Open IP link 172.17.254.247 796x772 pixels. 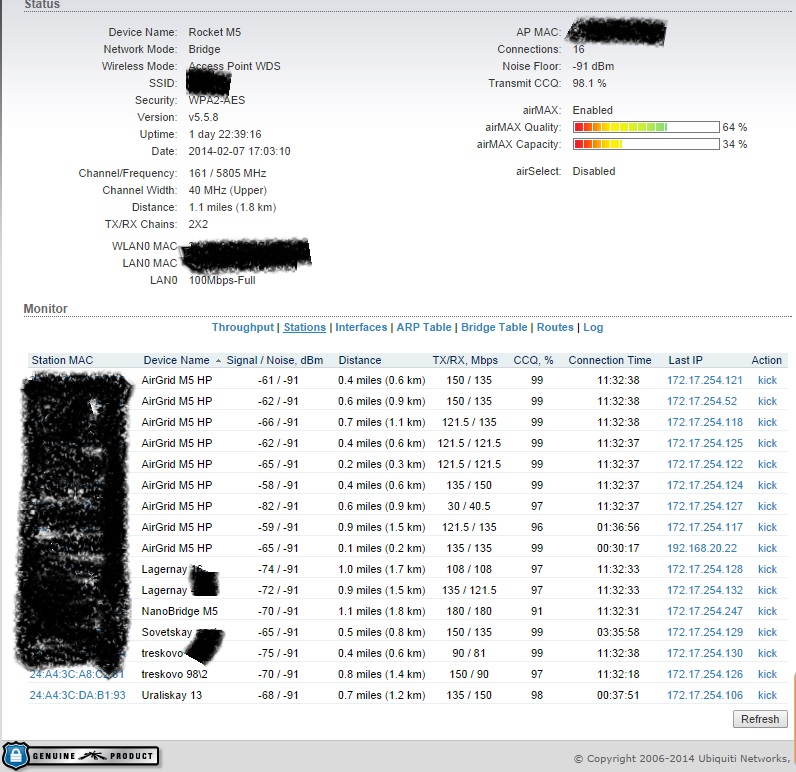point(705,611)
